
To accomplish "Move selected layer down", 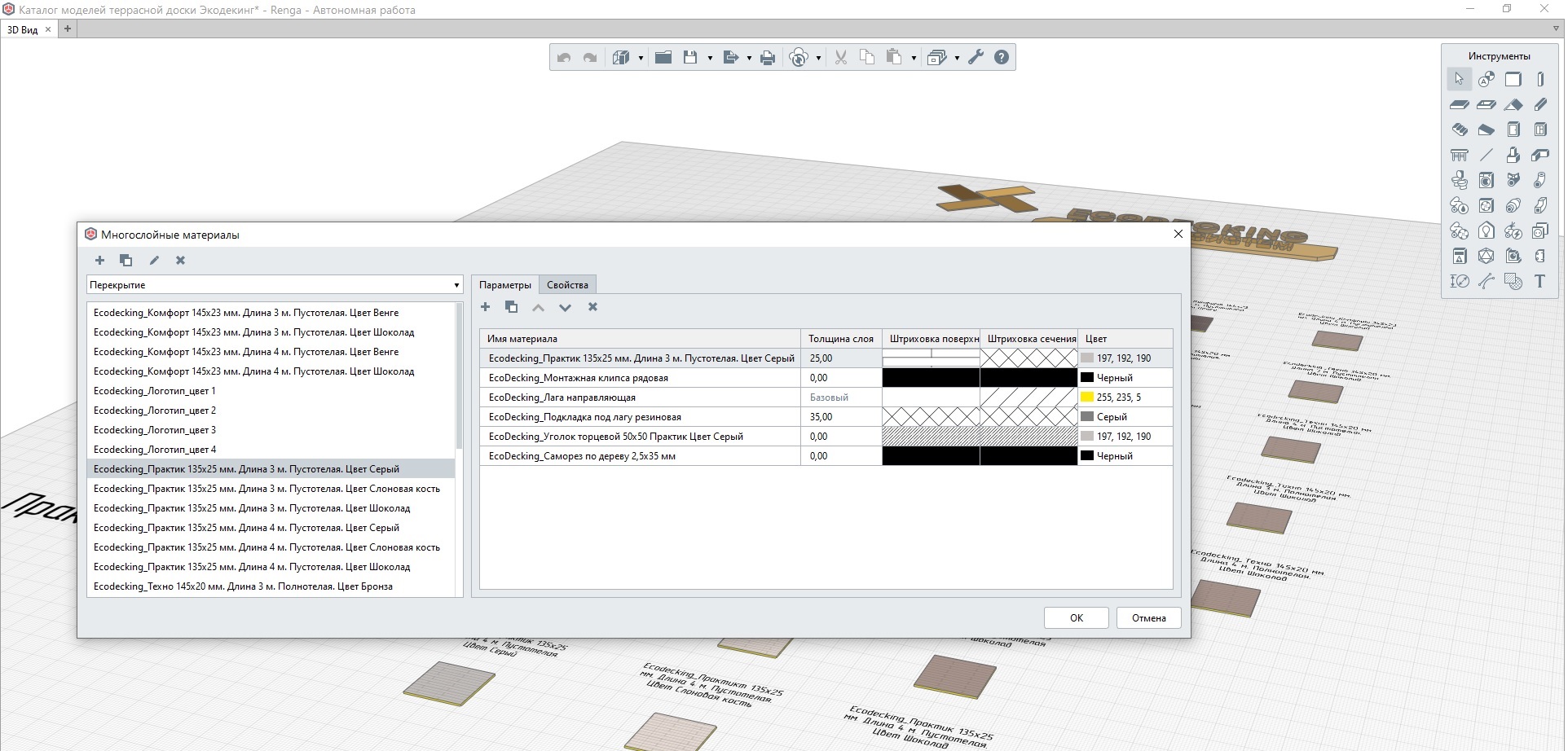I will click(565, 307).
